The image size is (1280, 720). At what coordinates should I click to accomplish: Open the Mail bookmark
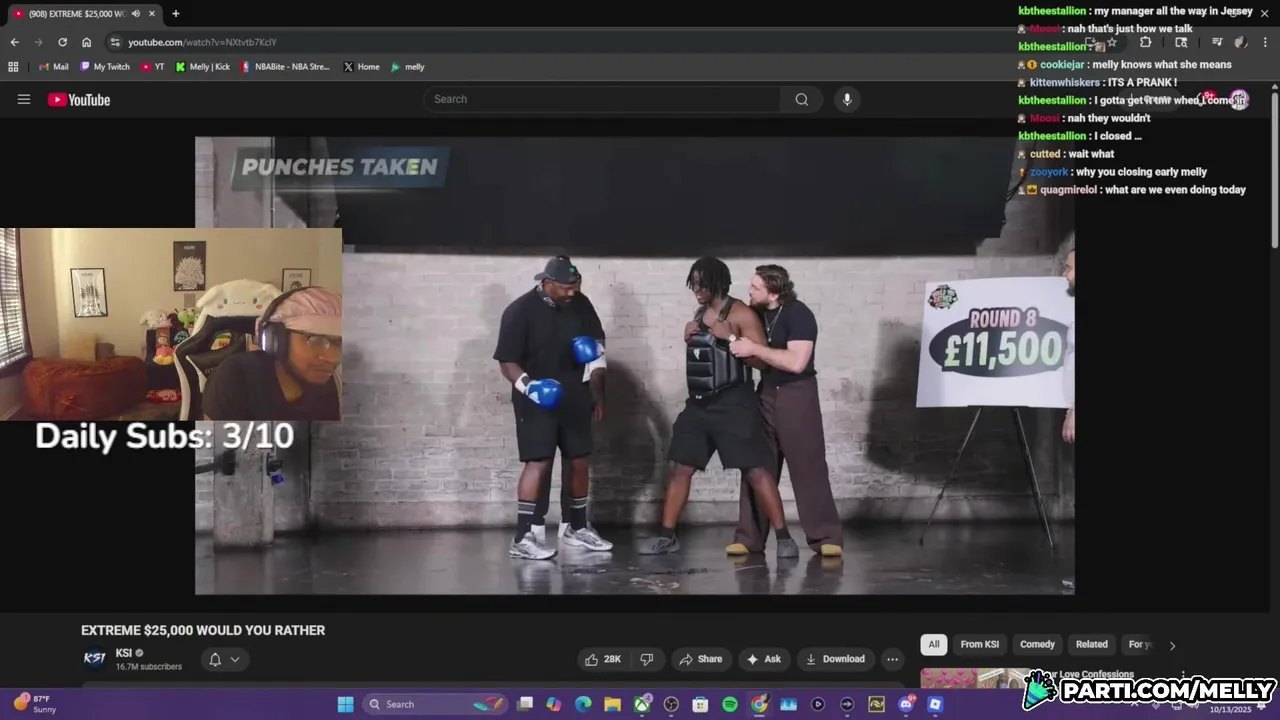[53, 67]
